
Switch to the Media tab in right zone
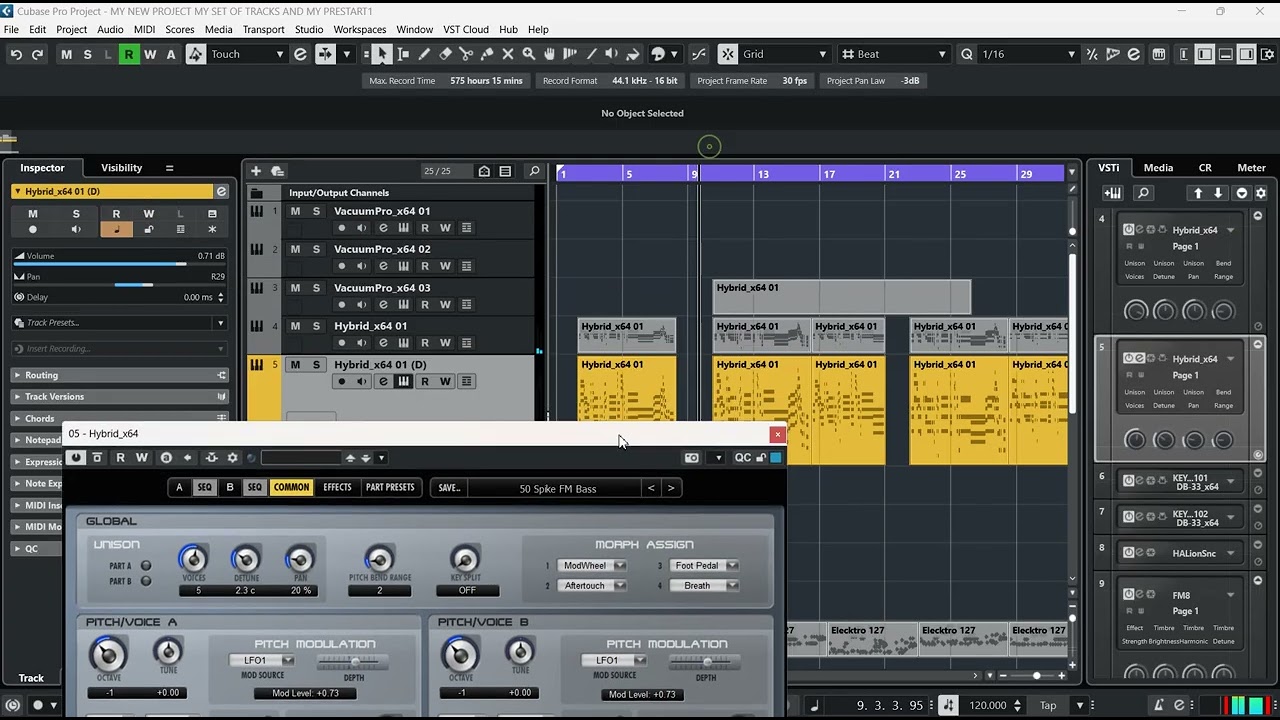coord(1158,168)
